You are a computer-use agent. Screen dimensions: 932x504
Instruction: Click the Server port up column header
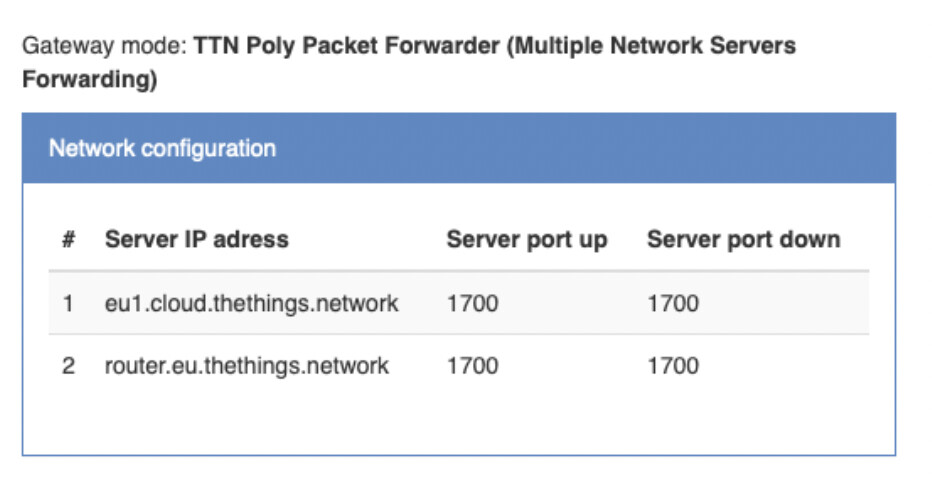527,240
